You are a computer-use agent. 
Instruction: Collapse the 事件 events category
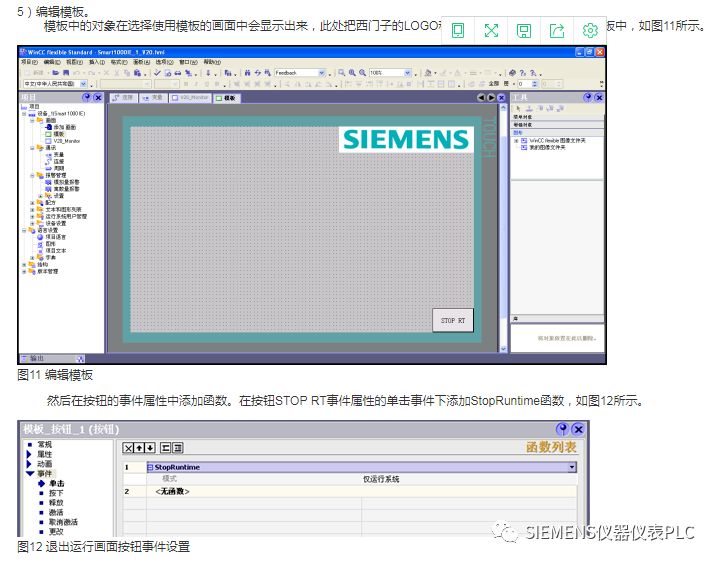click(30, 473)
